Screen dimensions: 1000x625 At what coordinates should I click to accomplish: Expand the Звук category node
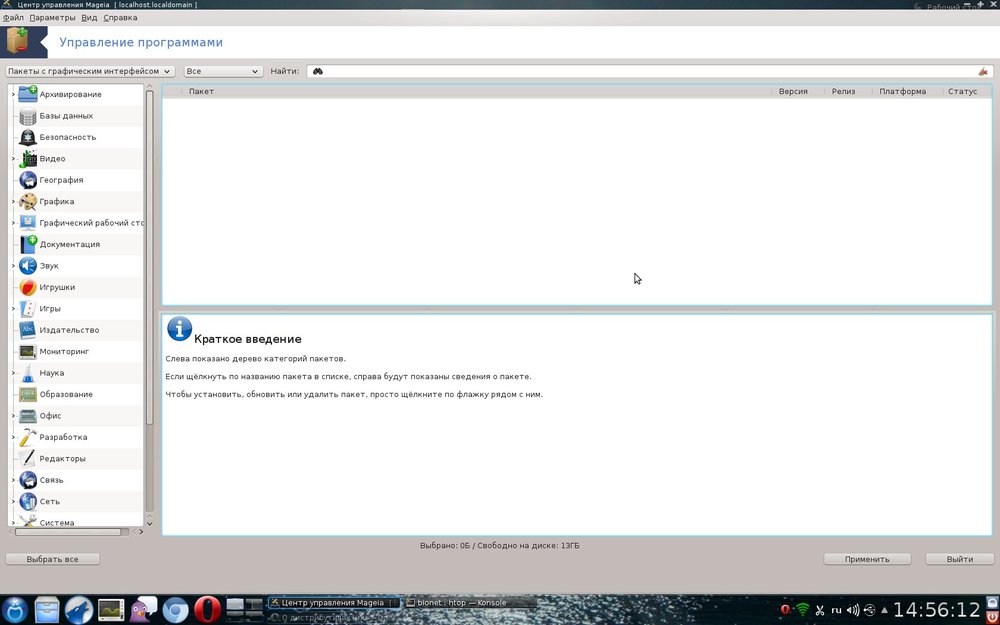(x=13, y=266)
